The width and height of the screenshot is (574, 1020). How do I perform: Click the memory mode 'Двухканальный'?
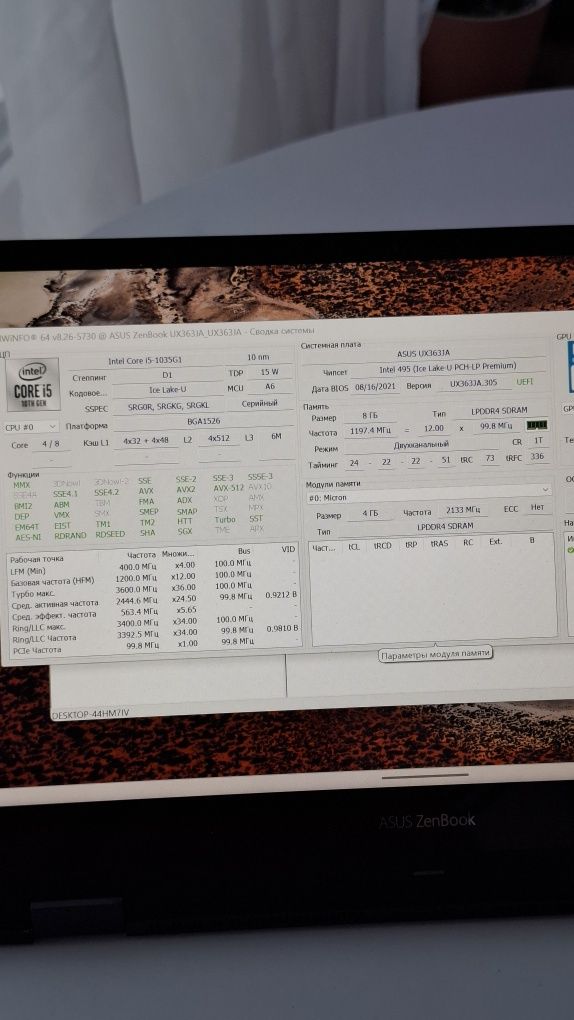pyautogui.click(x=420, y=445)
